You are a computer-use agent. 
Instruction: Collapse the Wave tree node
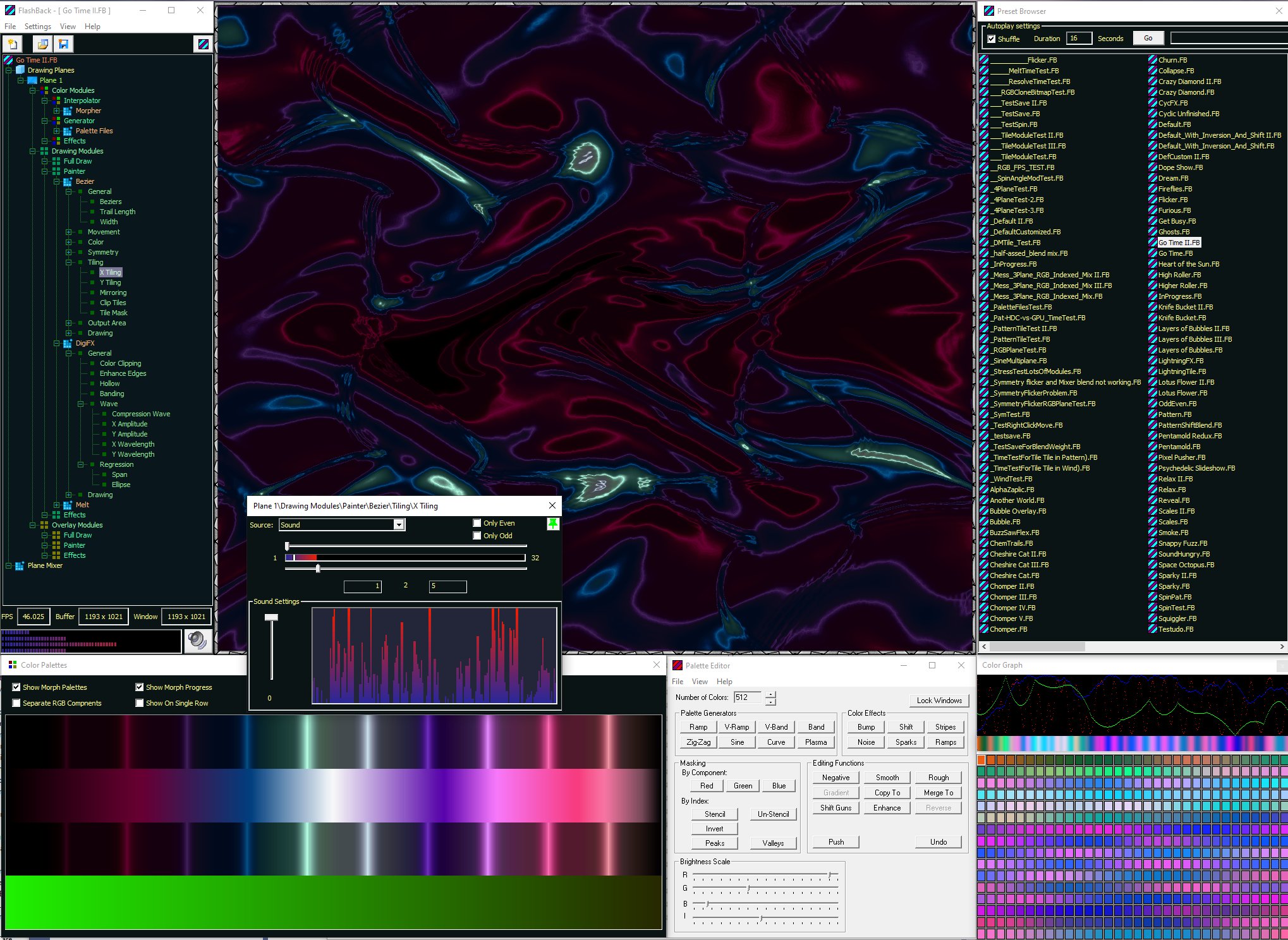80,404
